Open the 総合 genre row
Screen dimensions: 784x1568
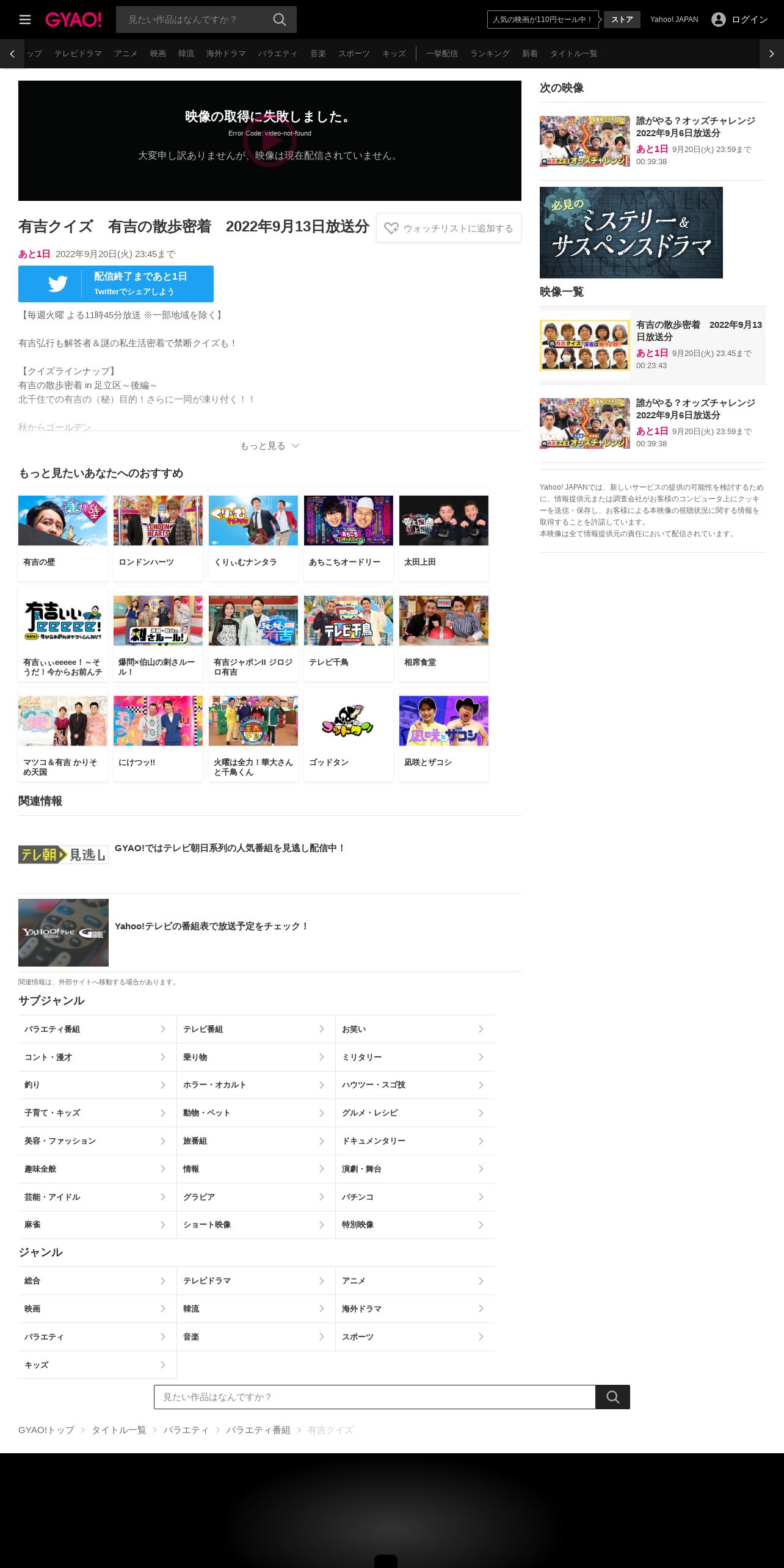pyautogui.click(x=98, y=1281)
